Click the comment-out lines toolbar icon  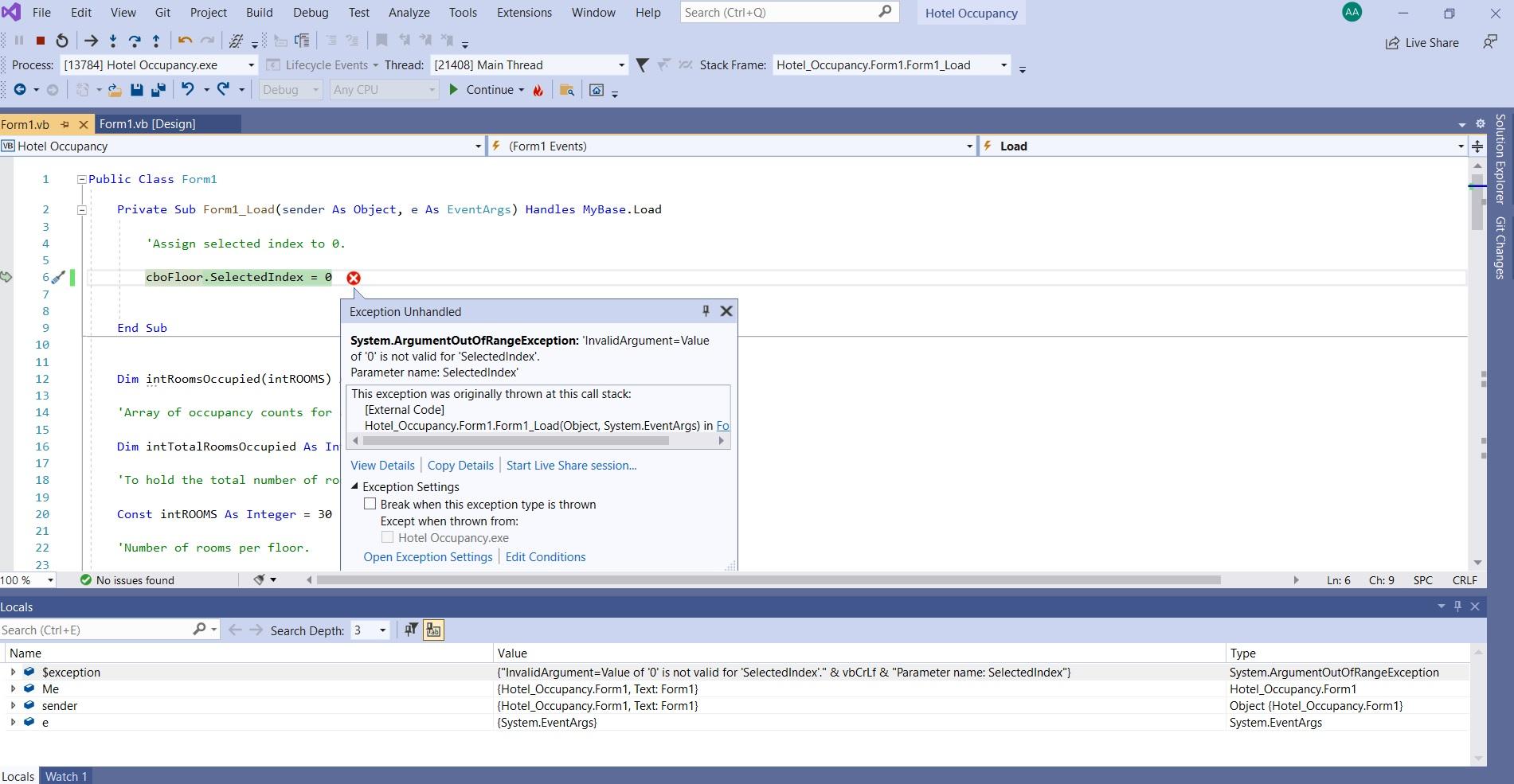tap(331, 41)
